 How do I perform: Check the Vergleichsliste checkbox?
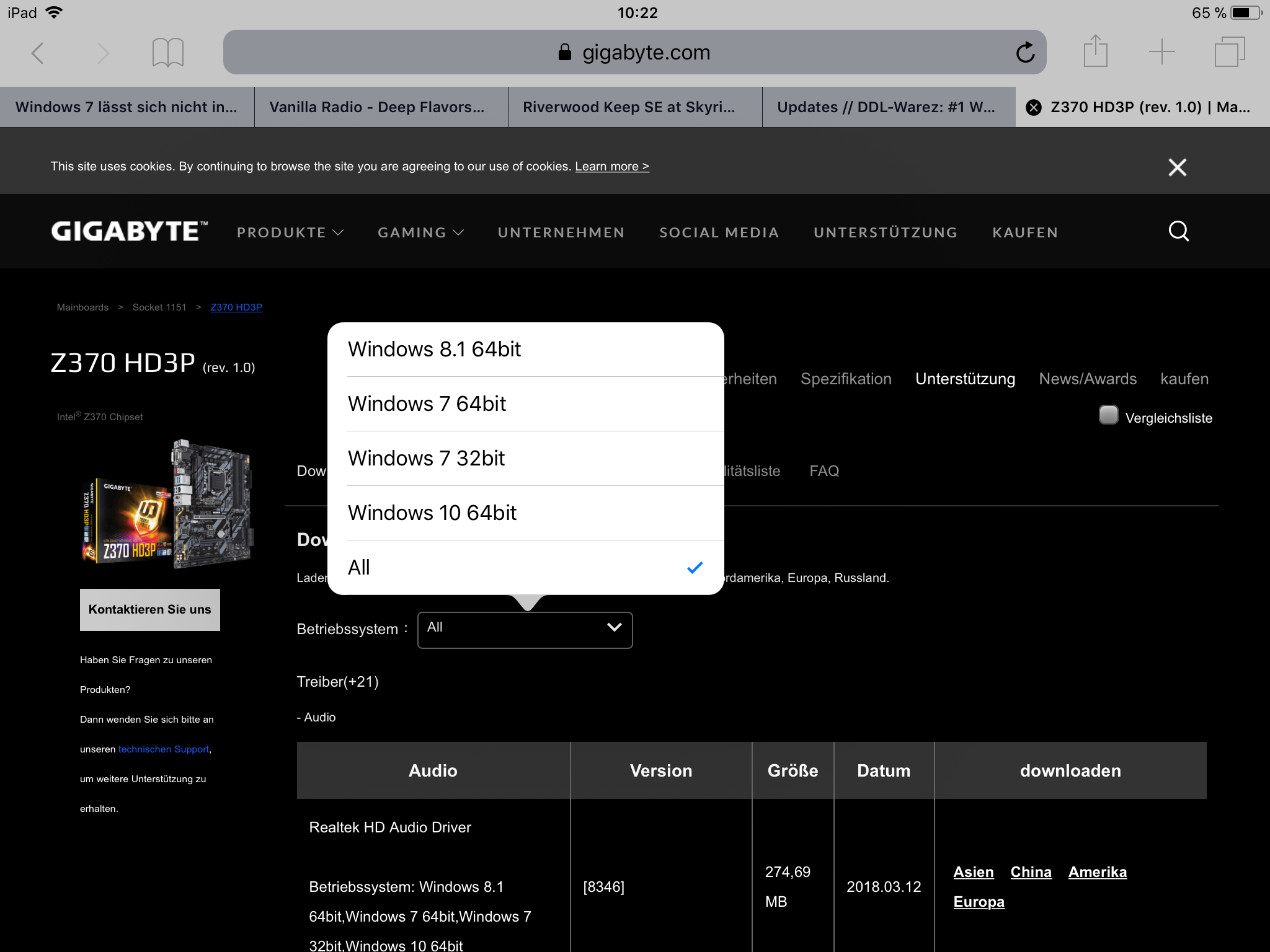point(1108,415)
